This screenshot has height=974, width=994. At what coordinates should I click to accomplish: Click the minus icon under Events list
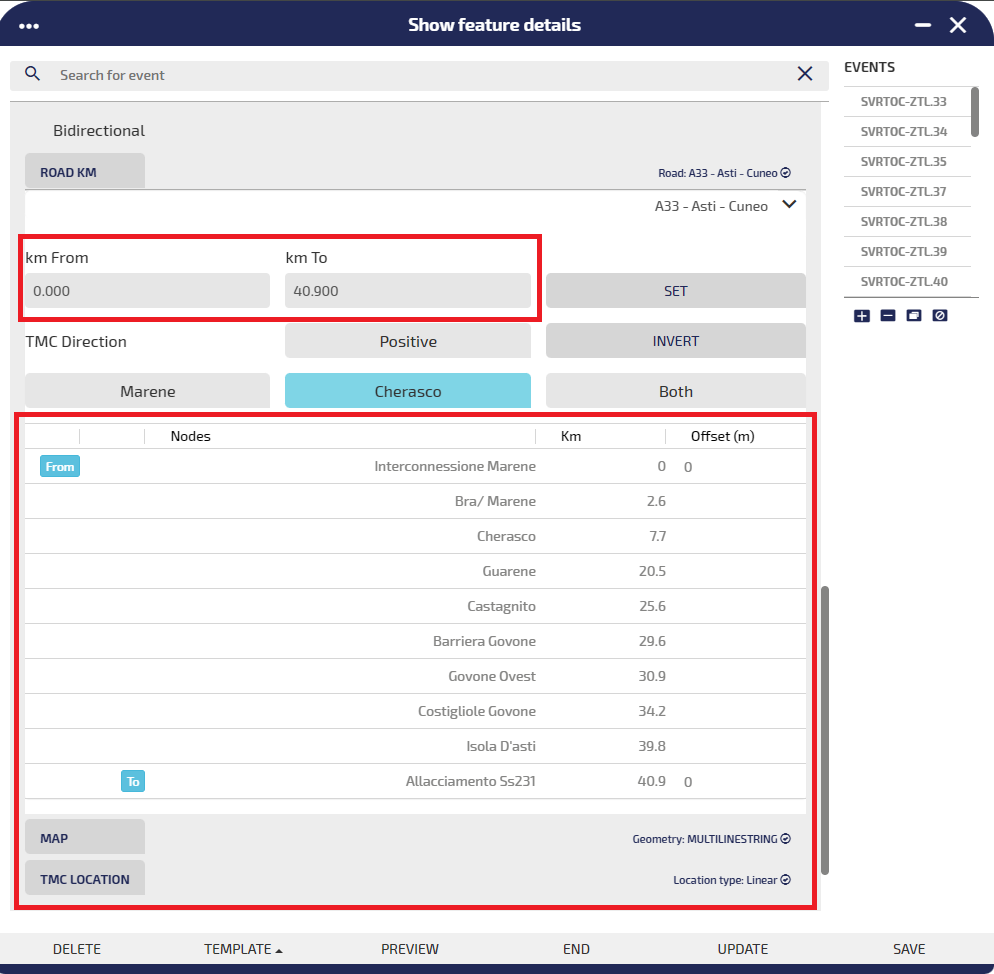pos(888,316)
